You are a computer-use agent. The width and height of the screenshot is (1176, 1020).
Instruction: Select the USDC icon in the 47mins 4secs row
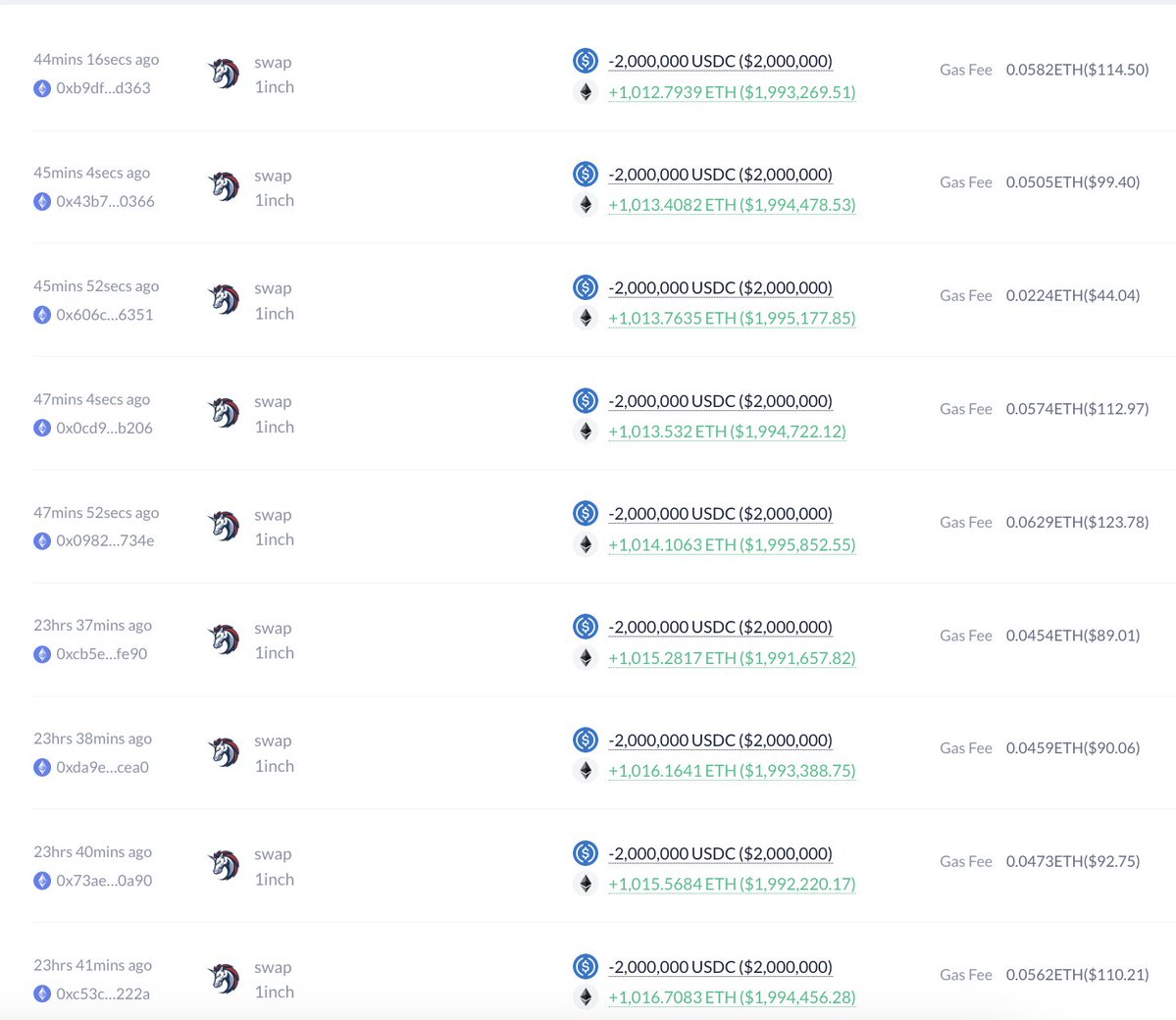coord(586,399)
